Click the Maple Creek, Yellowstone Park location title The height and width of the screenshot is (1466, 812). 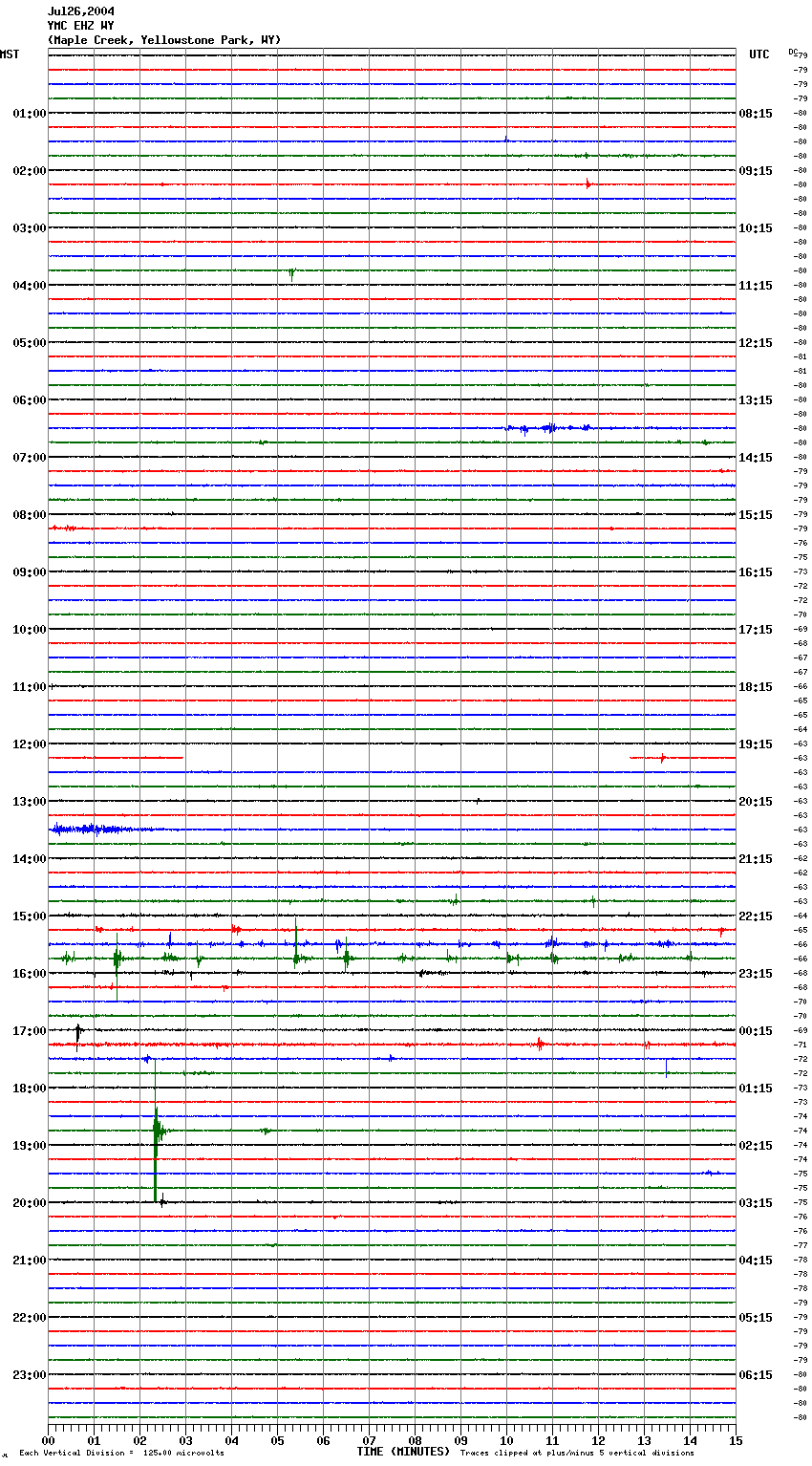tap(164, 40)
